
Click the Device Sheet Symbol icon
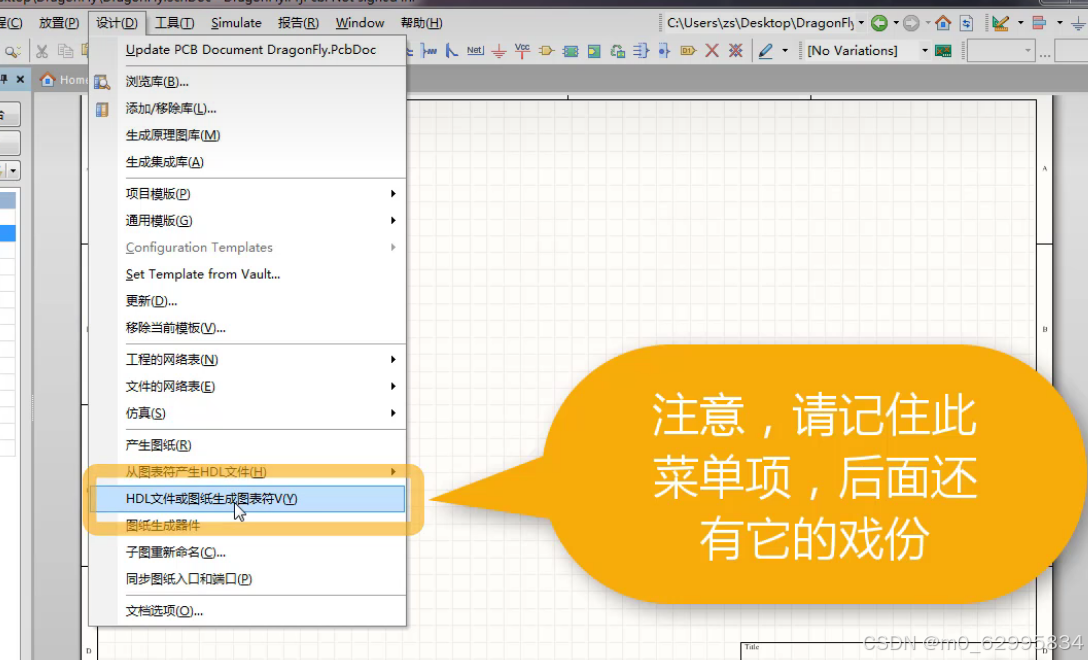618,51
